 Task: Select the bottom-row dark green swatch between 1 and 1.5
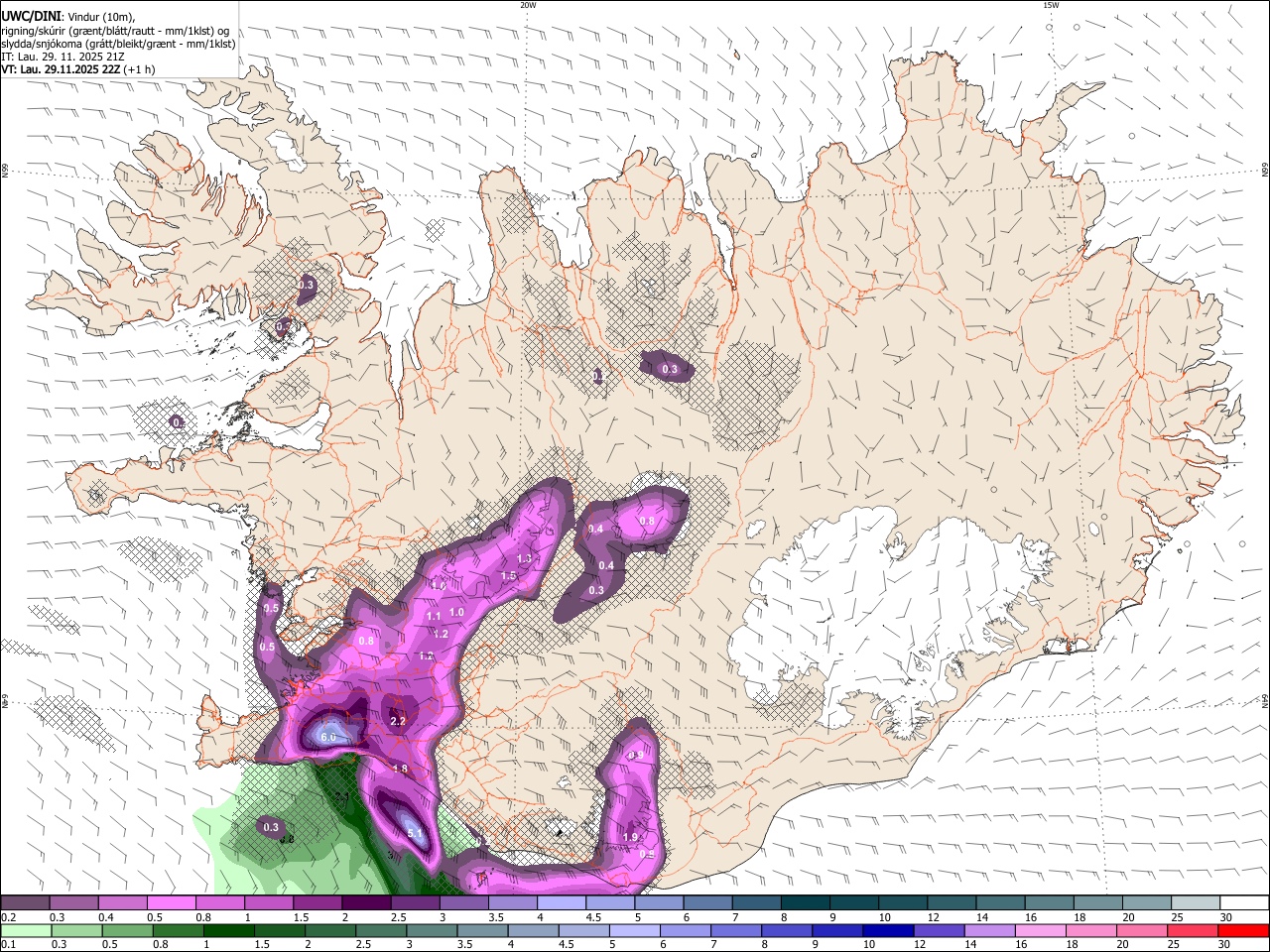click(x=227, y=931)
